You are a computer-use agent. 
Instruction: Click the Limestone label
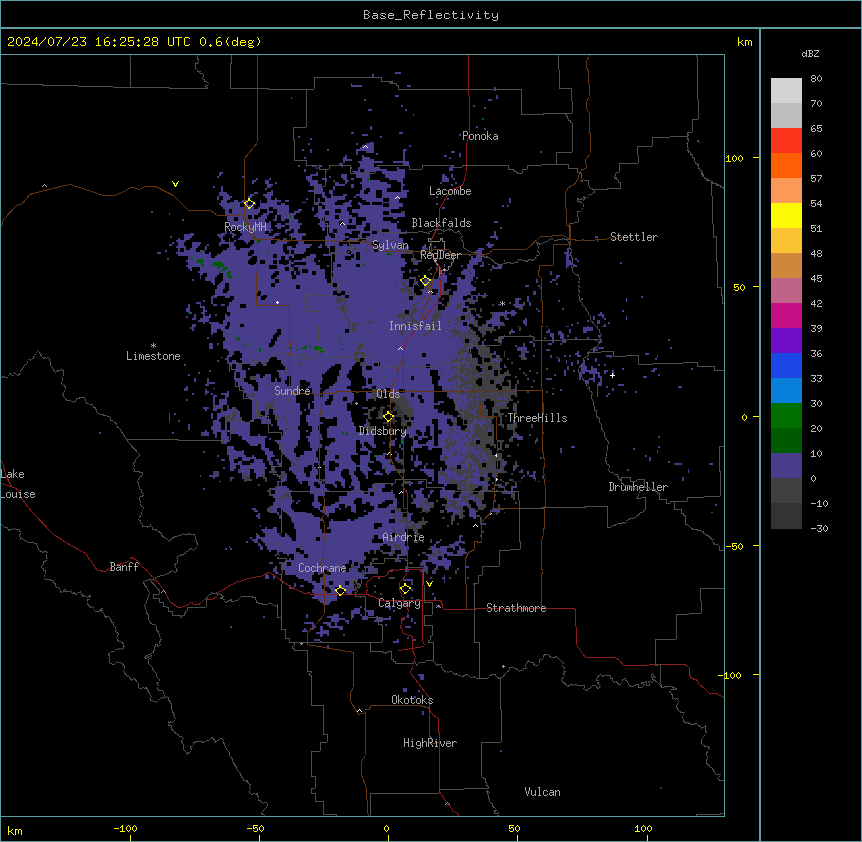pyautogui.click(x=153, y=356)
